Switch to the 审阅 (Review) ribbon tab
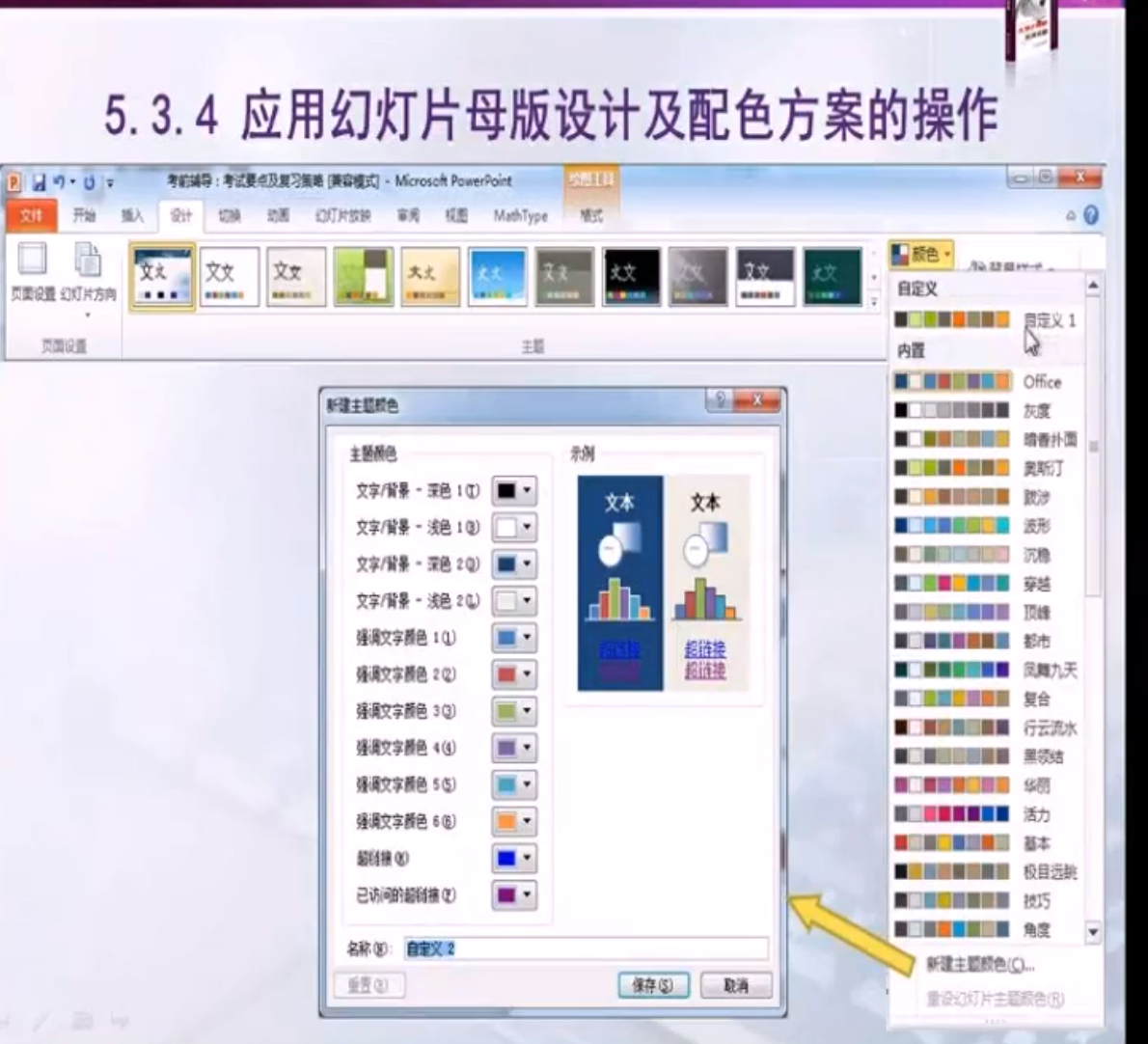The image size is (1148, 1044). click(408, 215)
